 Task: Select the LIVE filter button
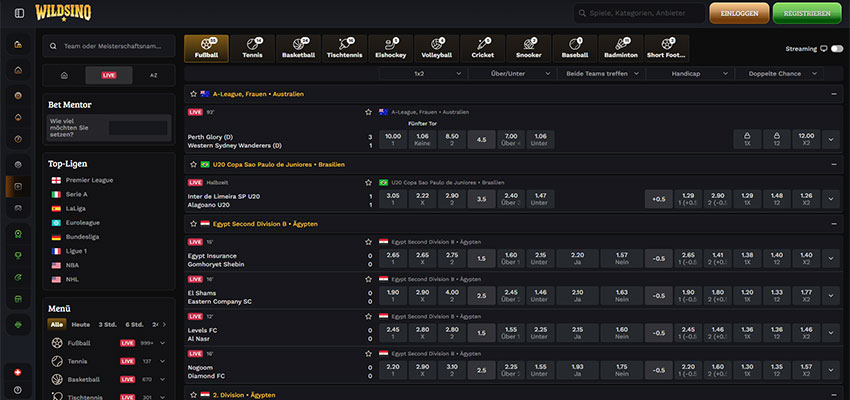coord(109,75)
